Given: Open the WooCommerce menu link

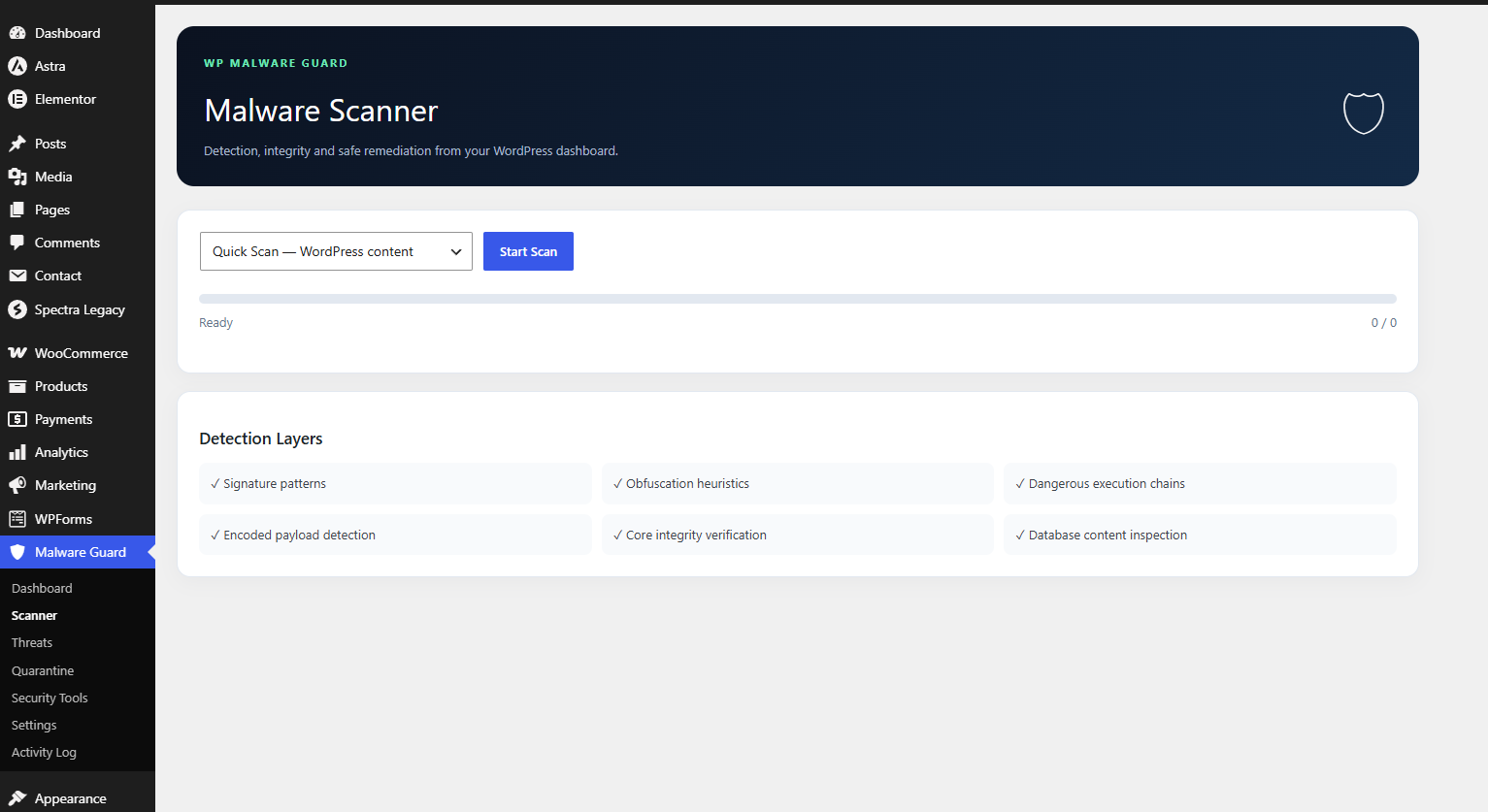Looking at the screenshot, I should click(x=78, y=353).
